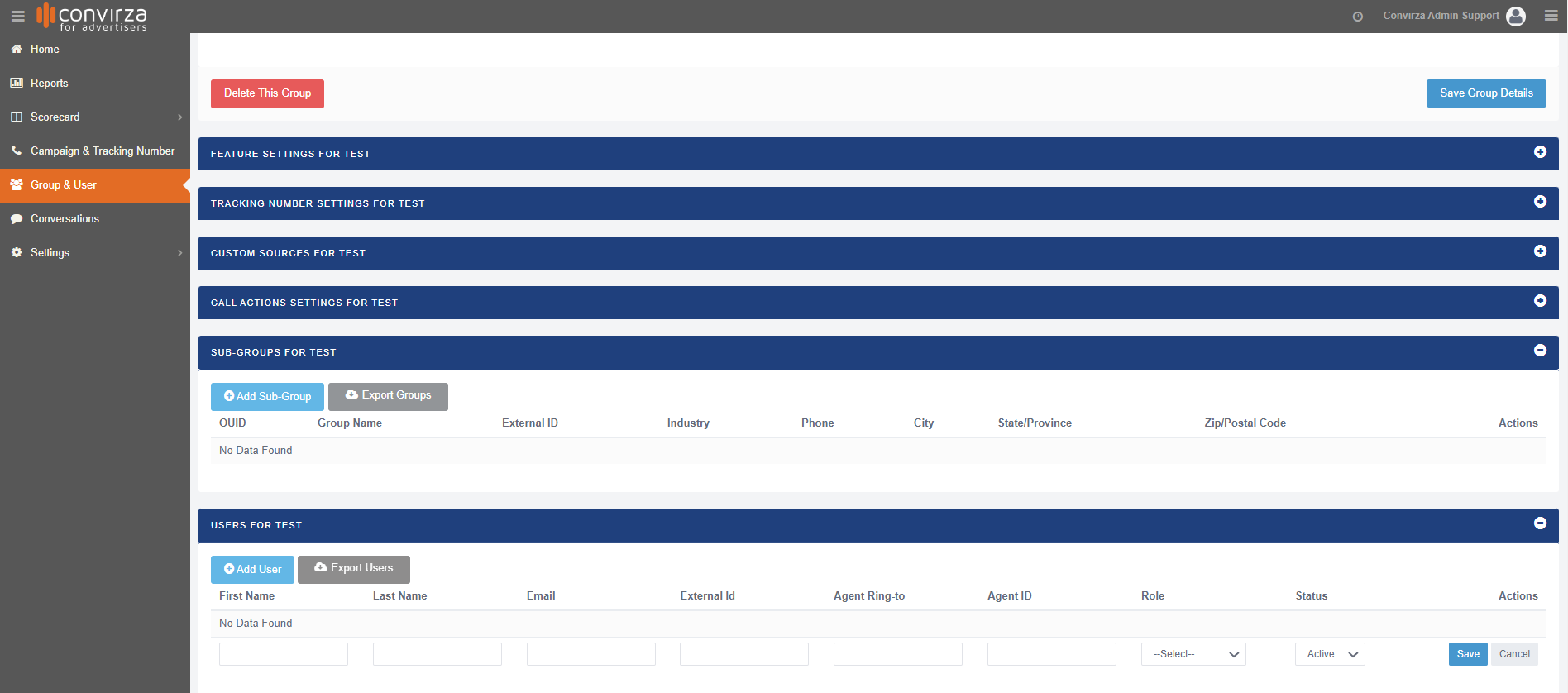Toggle the left hamburger menu icon
1568x693 pixels.
(x=17, y=16)
